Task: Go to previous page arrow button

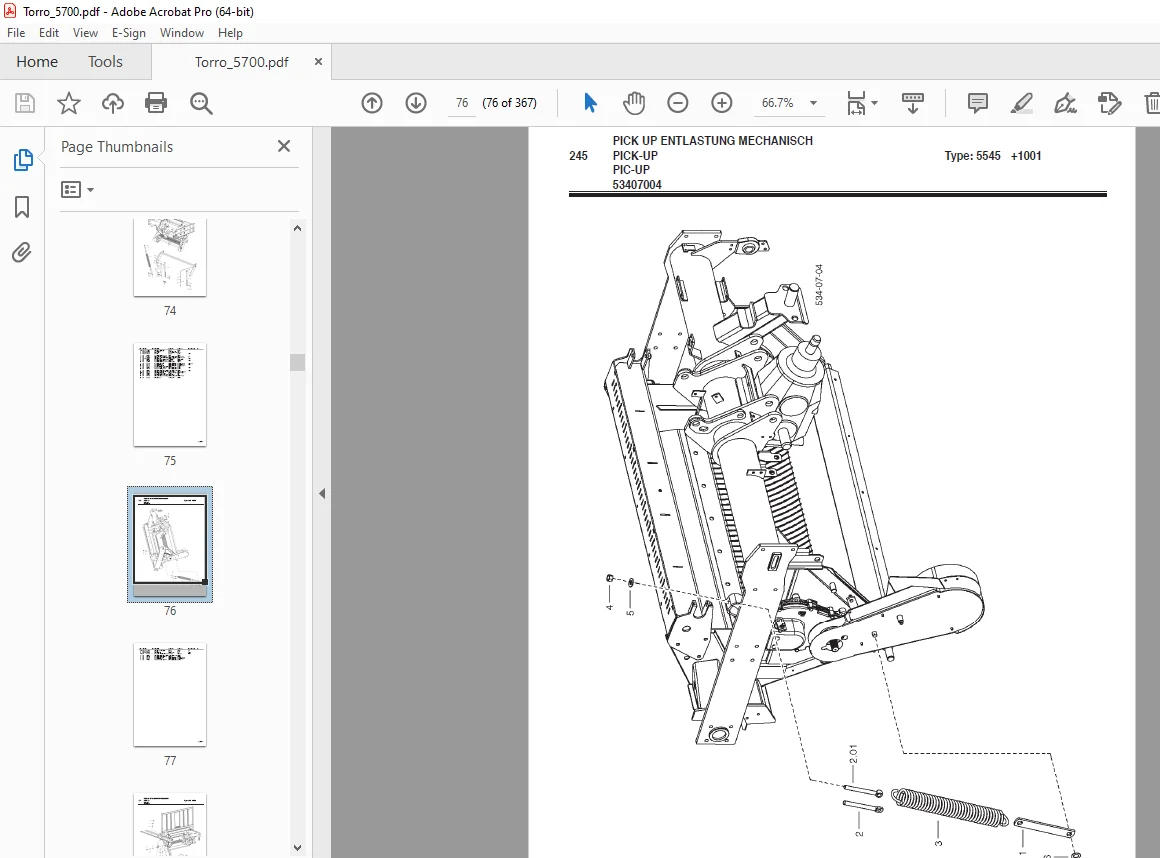Action: (372, 103)
